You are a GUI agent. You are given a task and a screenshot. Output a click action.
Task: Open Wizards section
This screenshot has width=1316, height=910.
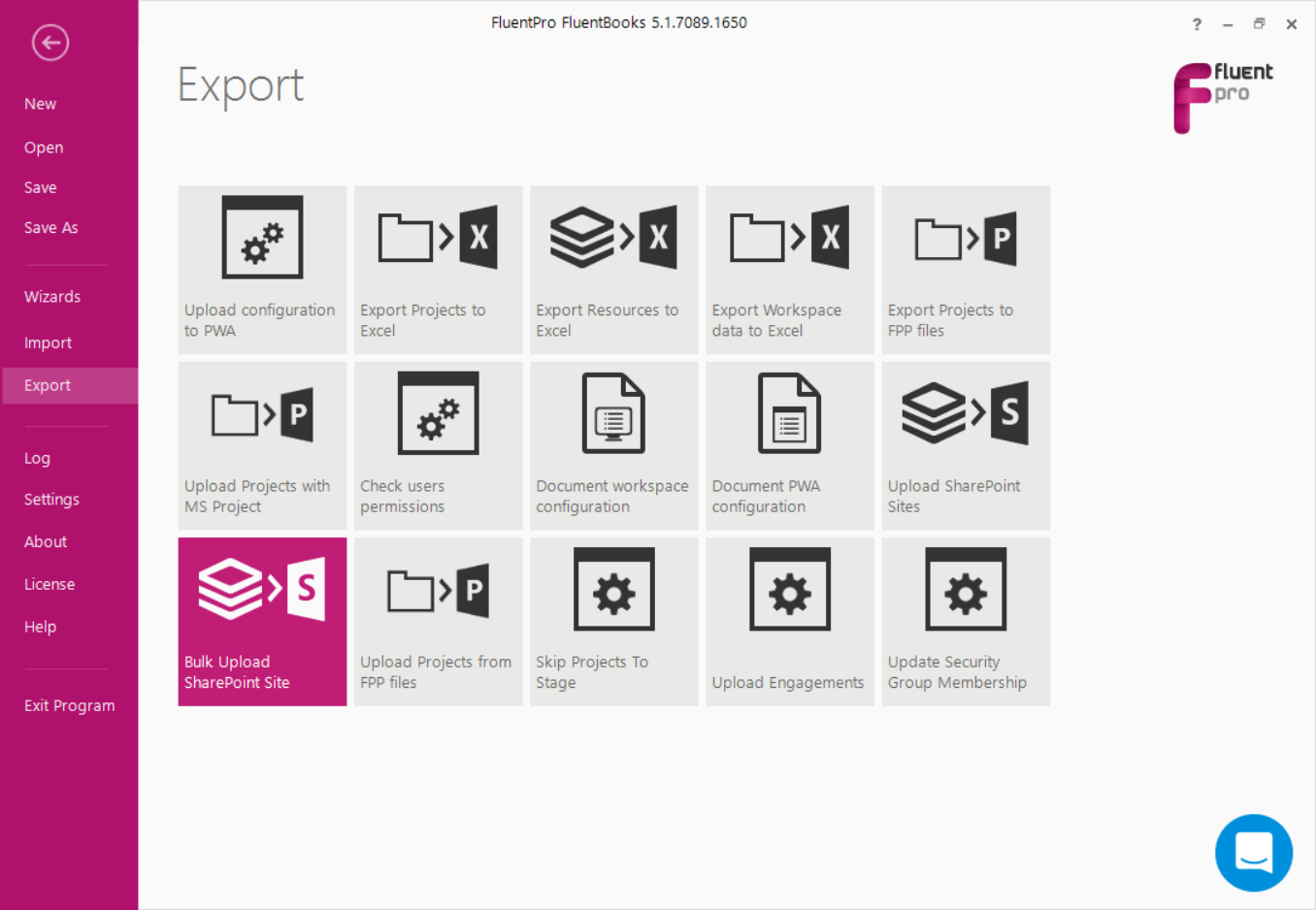(52, 297)
